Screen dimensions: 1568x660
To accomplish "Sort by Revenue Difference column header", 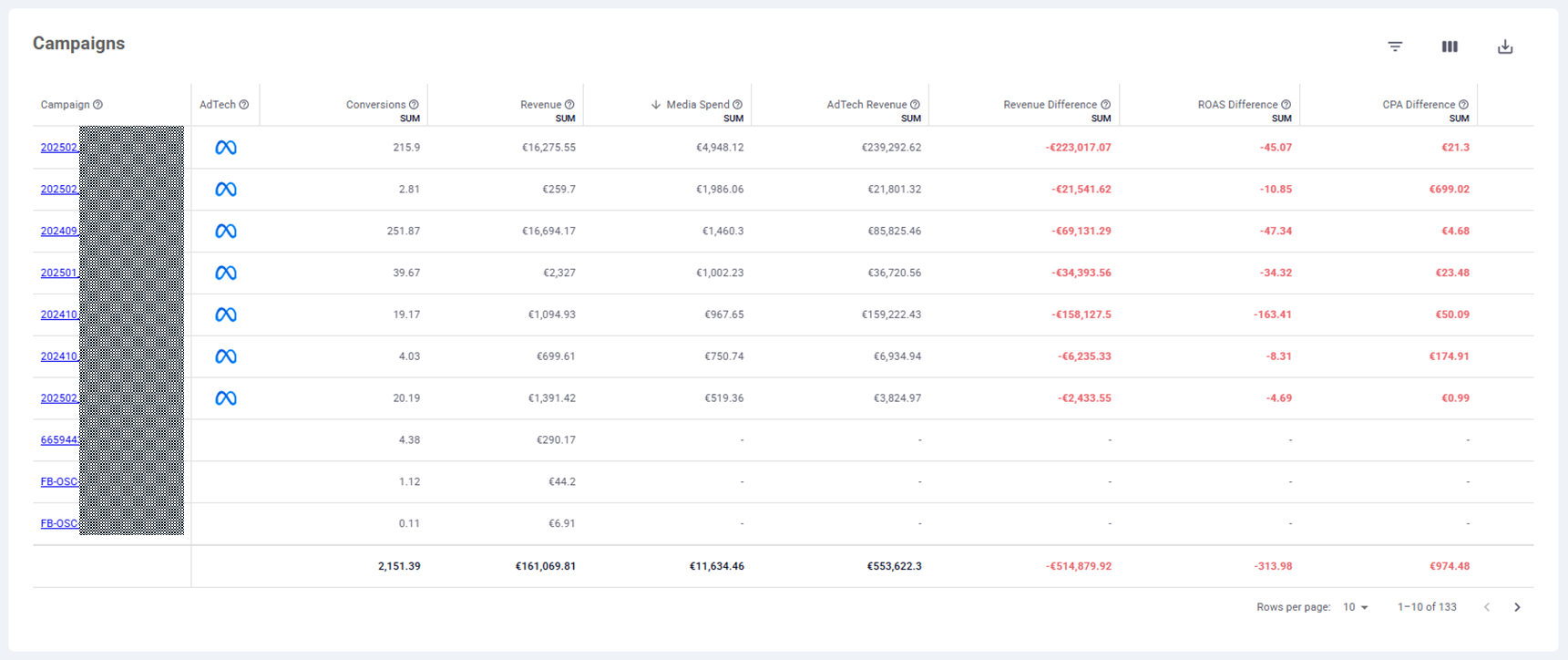I will pos(1050,105).
